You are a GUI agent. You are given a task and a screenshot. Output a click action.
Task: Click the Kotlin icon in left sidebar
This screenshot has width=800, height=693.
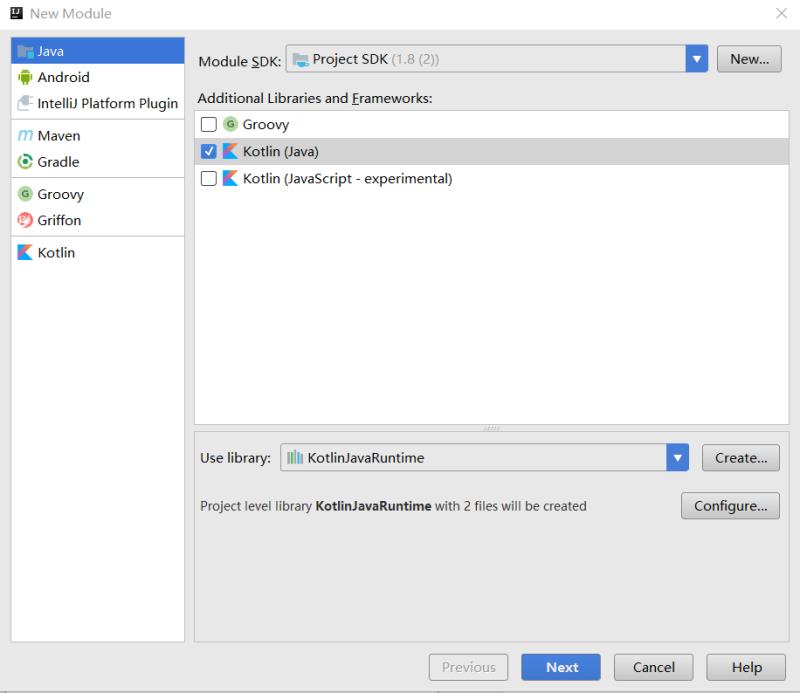click(25, 253)
